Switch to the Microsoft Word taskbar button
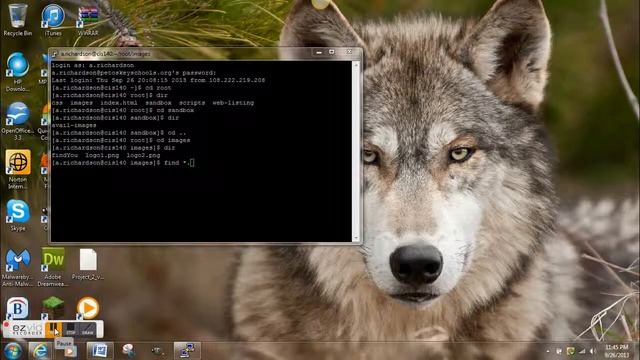 99,351
